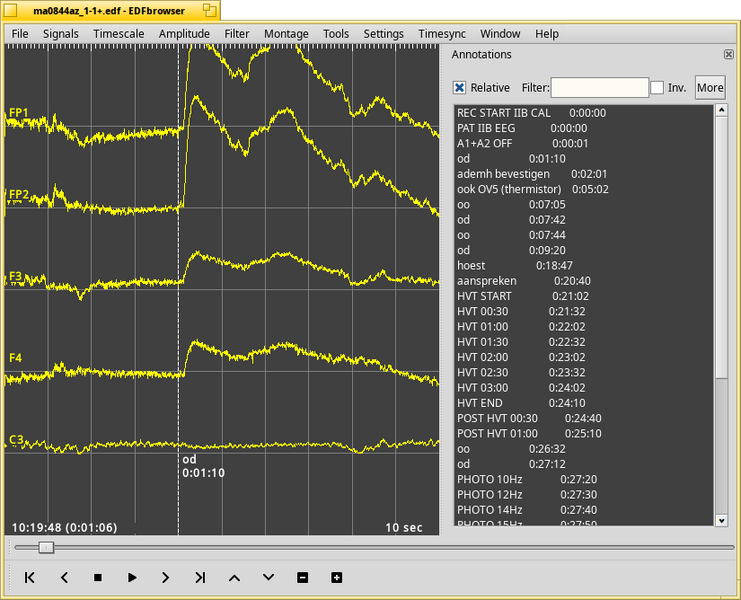The image size is (741, 600).
Task: Open the Montage menu
Action: point(286,34)
